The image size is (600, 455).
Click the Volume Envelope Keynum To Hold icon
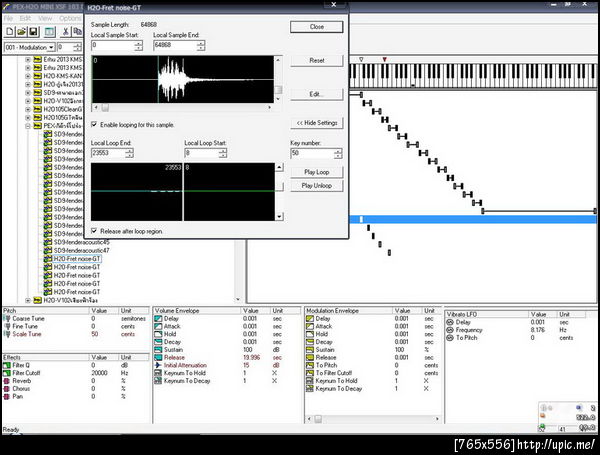click(158, 373)
